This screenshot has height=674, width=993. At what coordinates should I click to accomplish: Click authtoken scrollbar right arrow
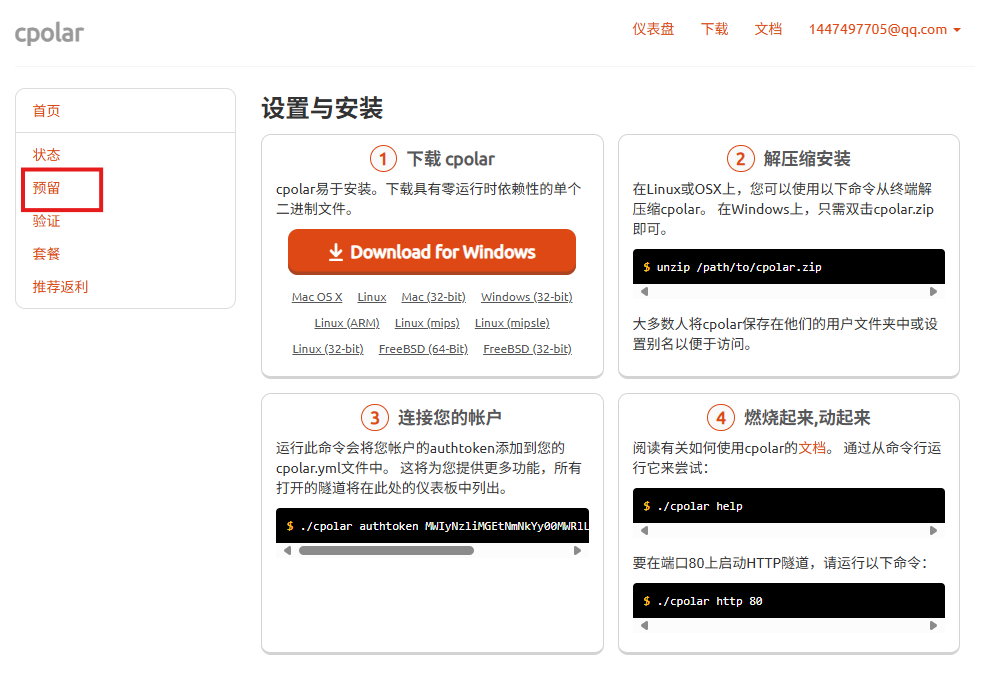tap(577, 550)
